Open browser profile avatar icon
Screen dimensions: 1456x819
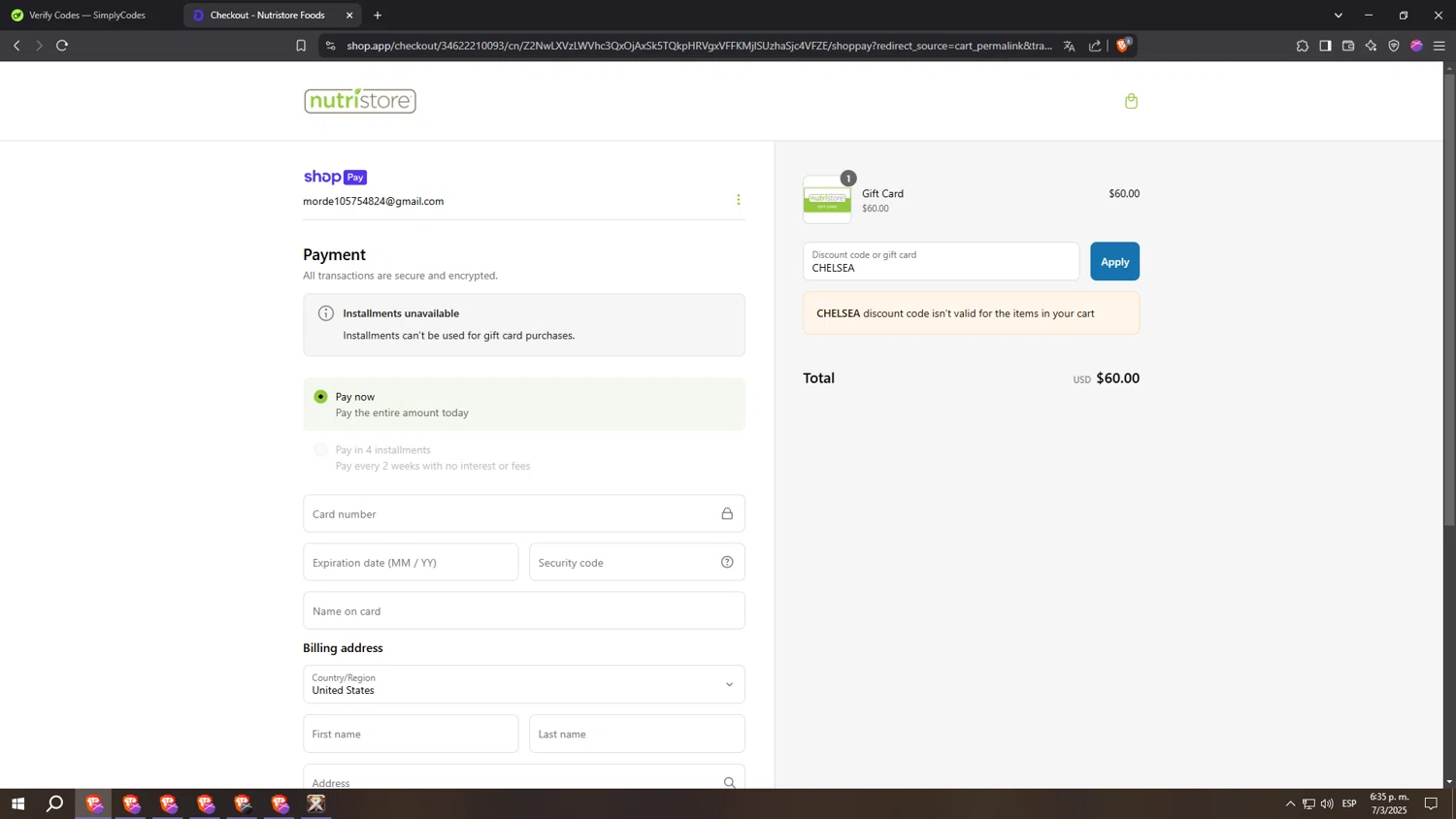click(1416, 46)
